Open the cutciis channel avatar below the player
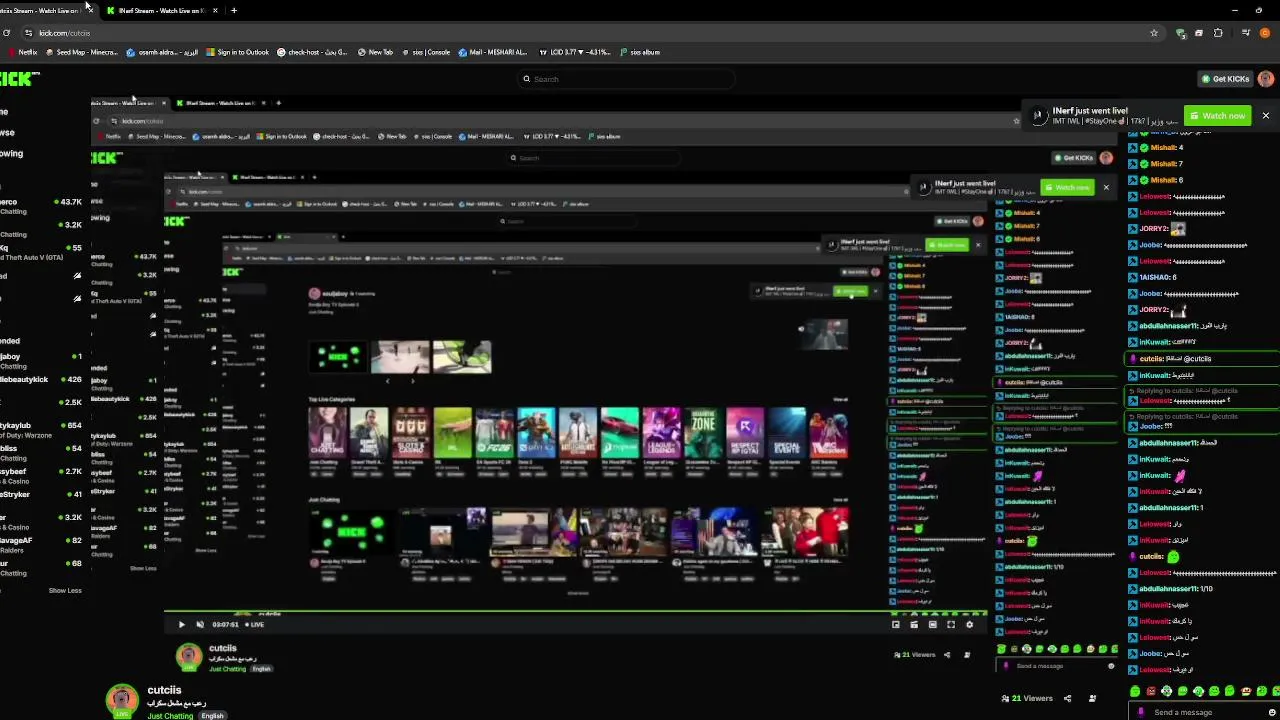Viewport: 1280px width, 720px height. tap(122, 702)
